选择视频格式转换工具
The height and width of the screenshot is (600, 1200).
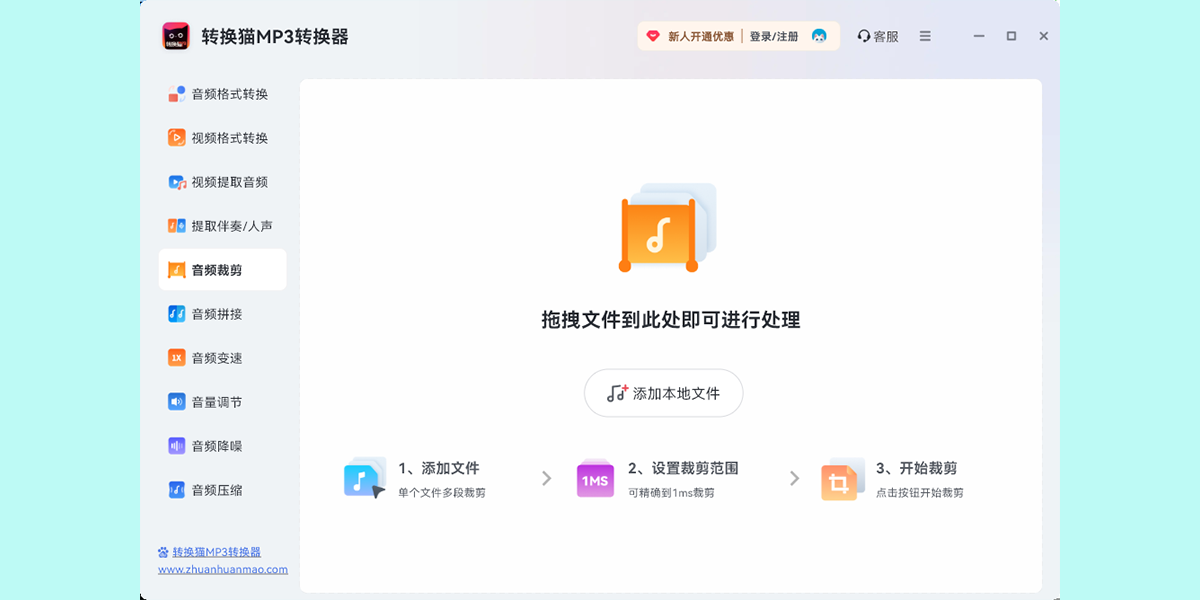tap(212, 137)
